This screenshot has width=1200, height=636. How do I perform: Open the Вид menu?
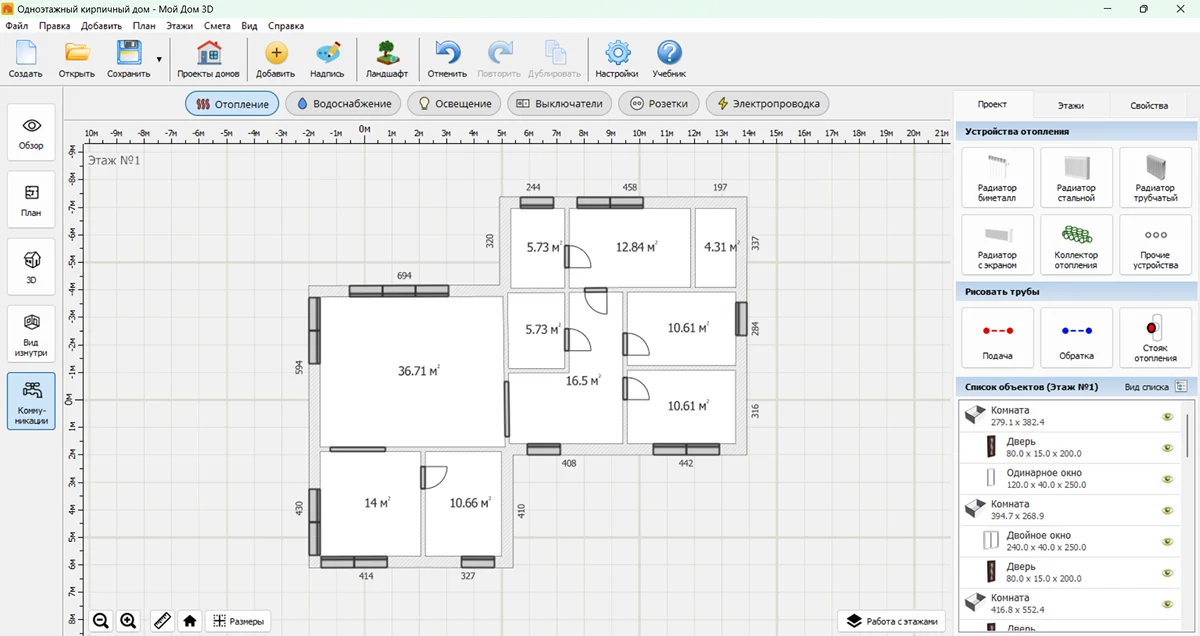click(x=249, y=25)
